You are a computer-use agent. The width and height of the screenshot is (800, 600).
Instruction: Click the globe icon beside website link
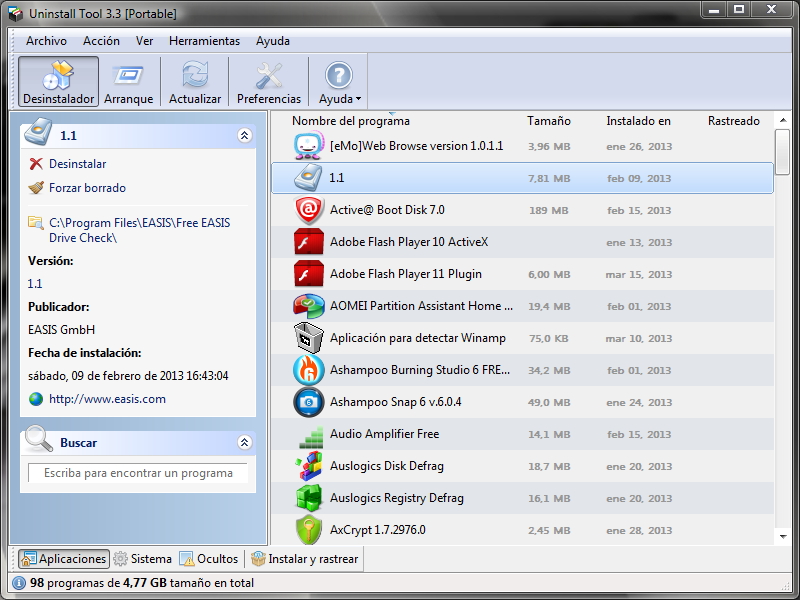click(36, 399)
